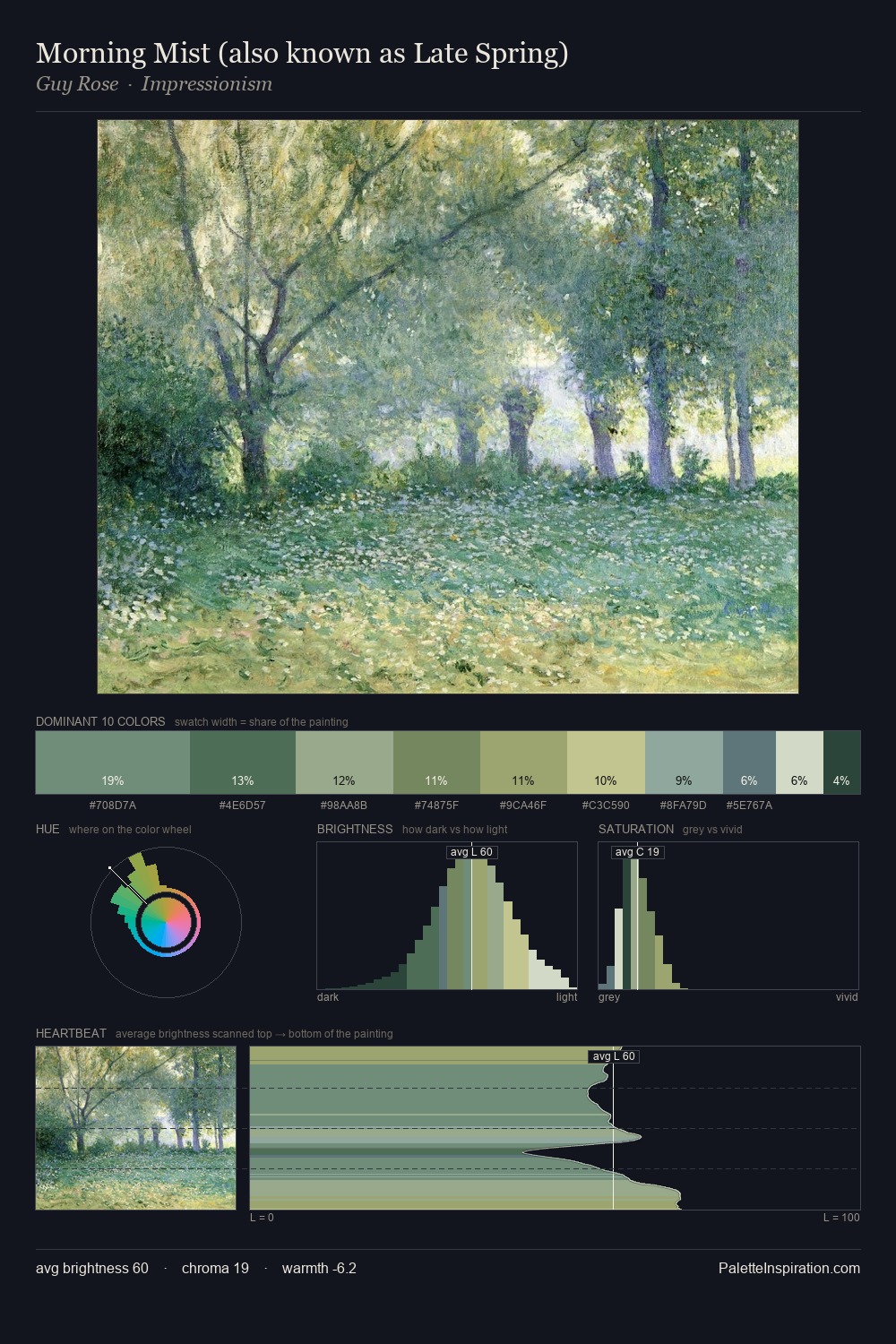Click the hex code #98AA8B
Viewport: 896px width, 1344px height.
click(x=344, y=806)
